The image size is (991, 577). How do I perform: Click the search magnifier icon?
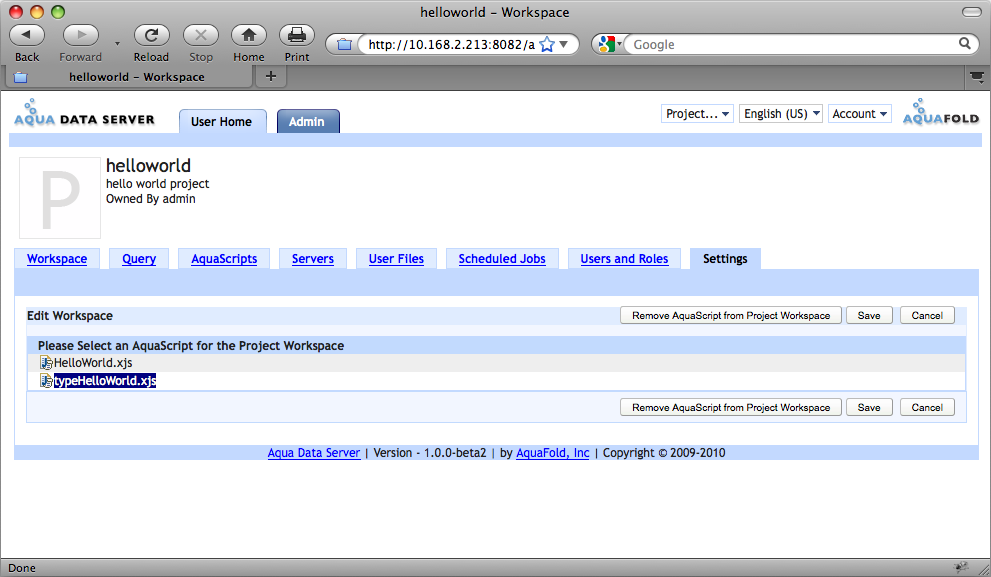pyautogui.click(x=964, y=44)
